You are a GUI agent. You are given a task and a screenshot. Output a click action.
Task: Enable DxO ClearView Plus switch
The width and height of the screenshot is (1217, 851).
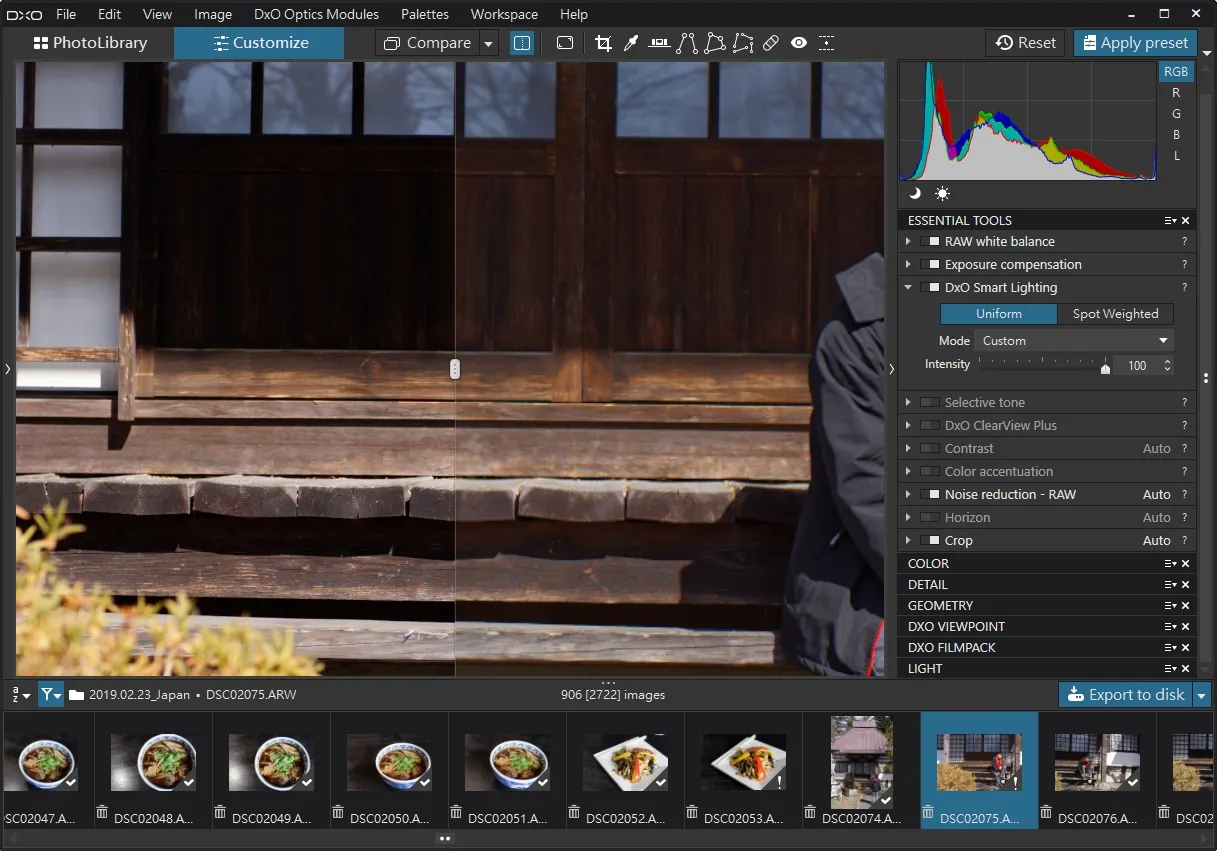pos(930,426)
